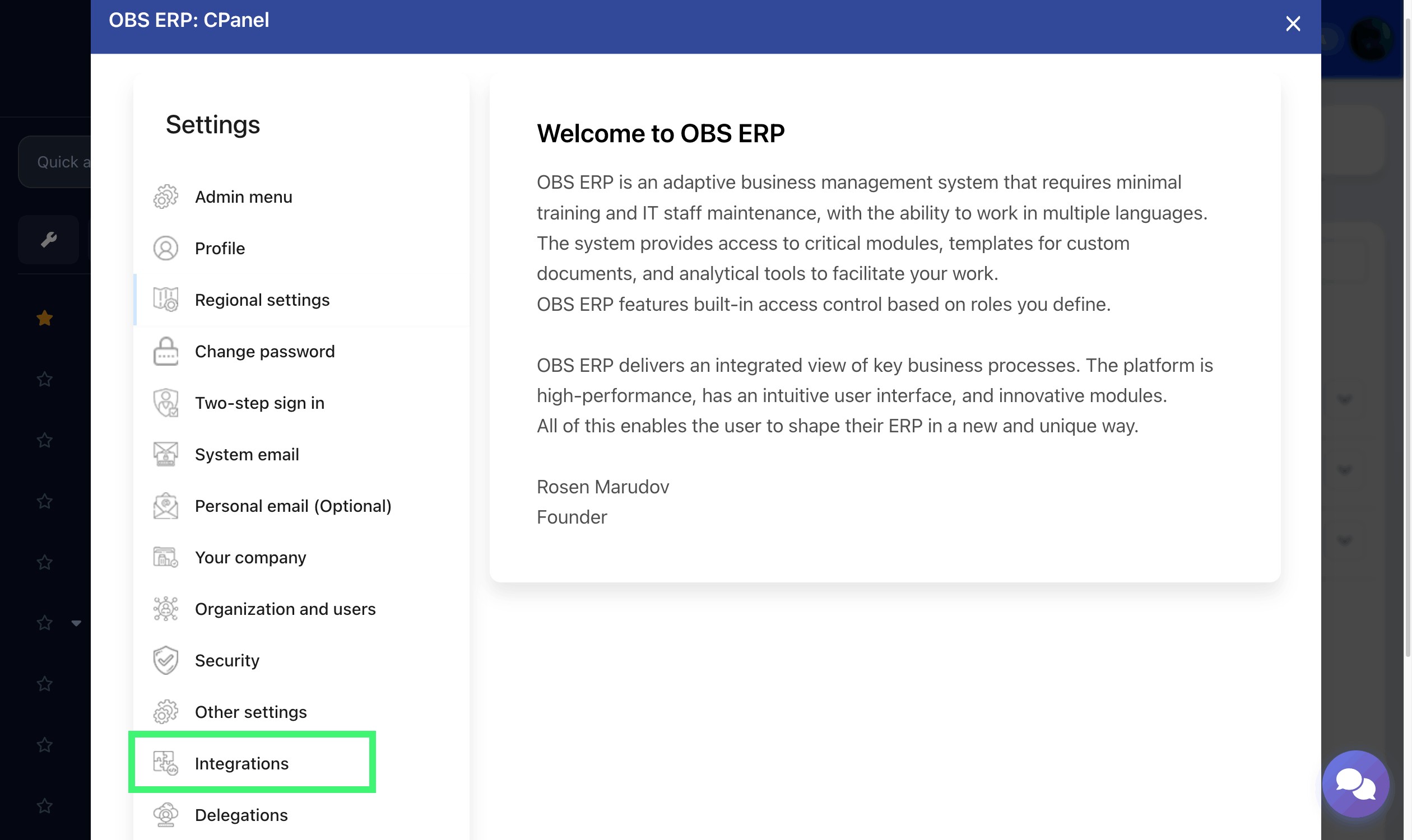The height and width of the screenshot is (840, 1412).
Task: Click the Change password padlock icon
Action: 165,351
